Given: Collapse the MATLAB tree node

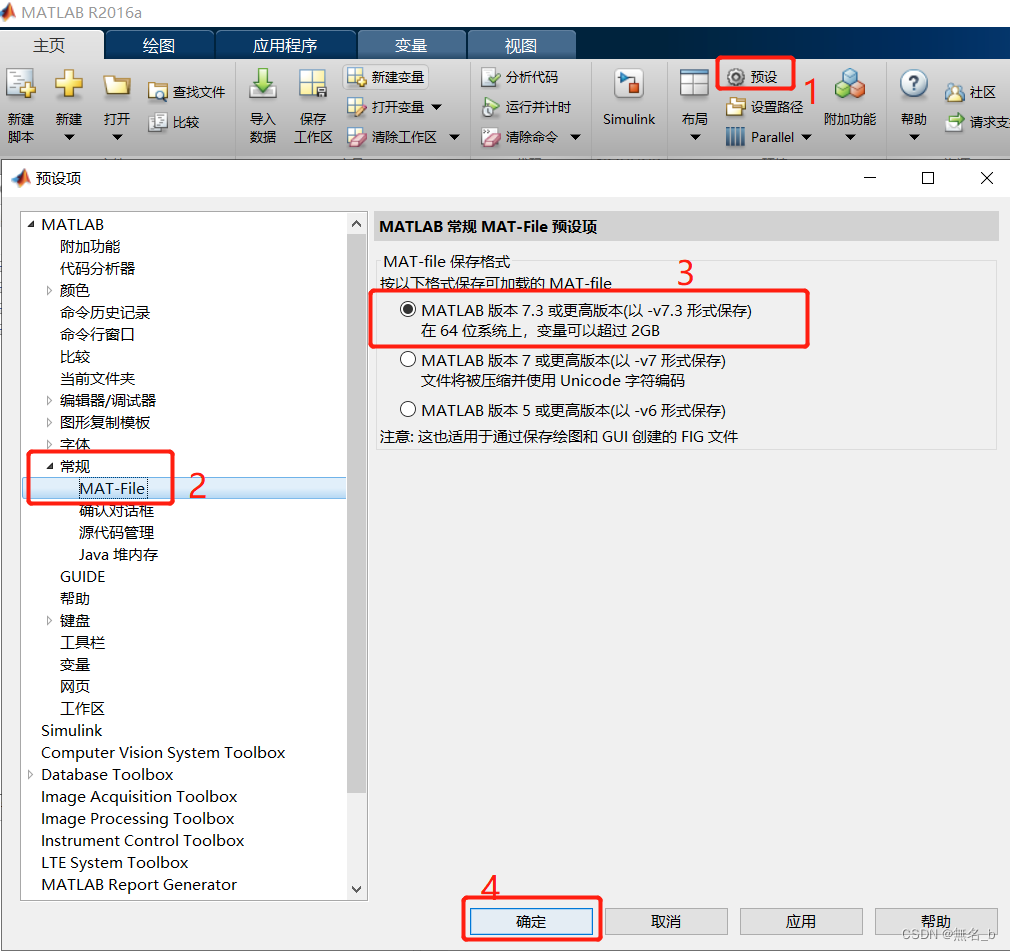Looking at the screenshot, I should click(30, 224).
